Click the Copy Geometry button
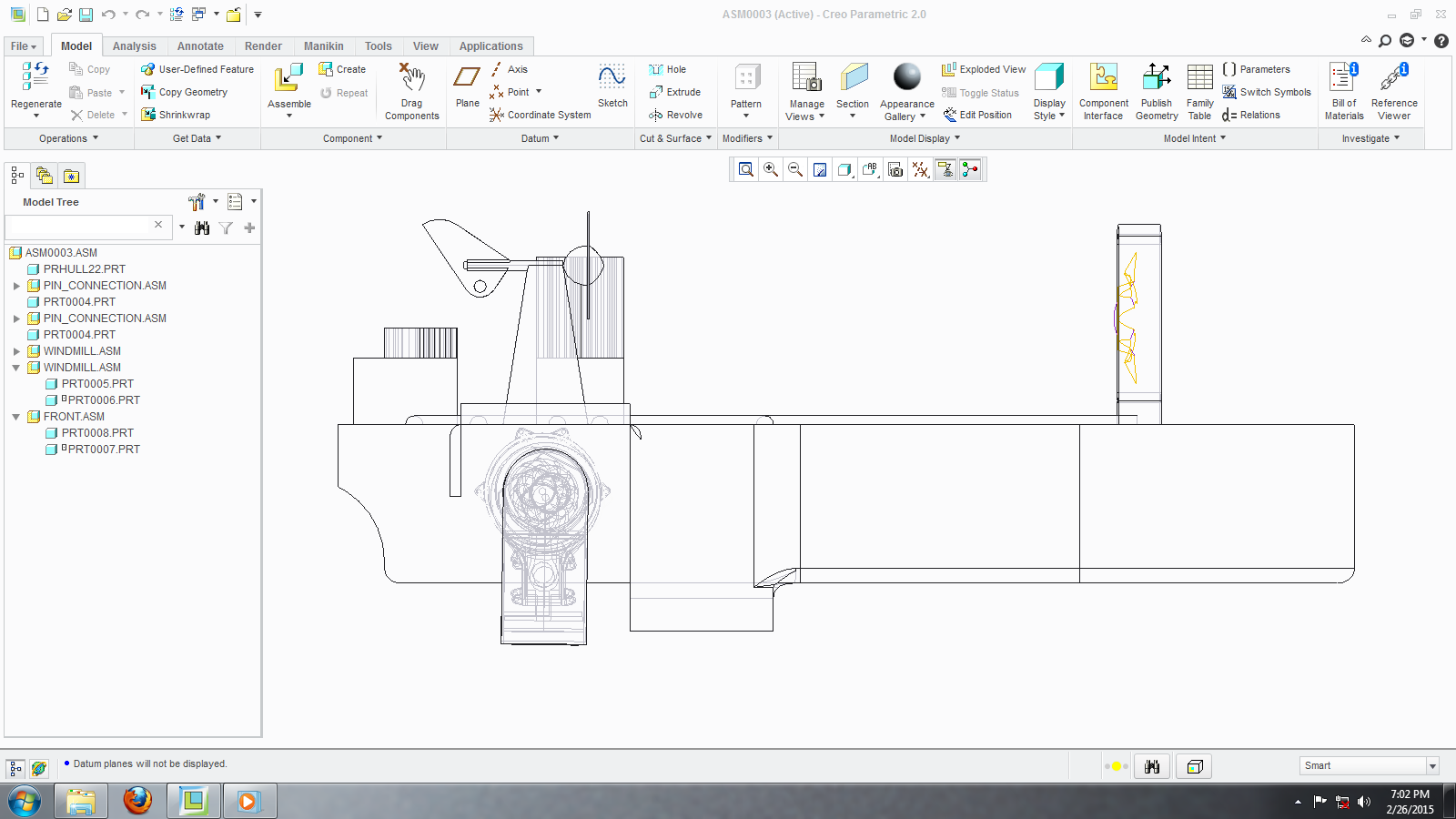The height and width of the screenshot is (819, 1456). pos(184,92)
